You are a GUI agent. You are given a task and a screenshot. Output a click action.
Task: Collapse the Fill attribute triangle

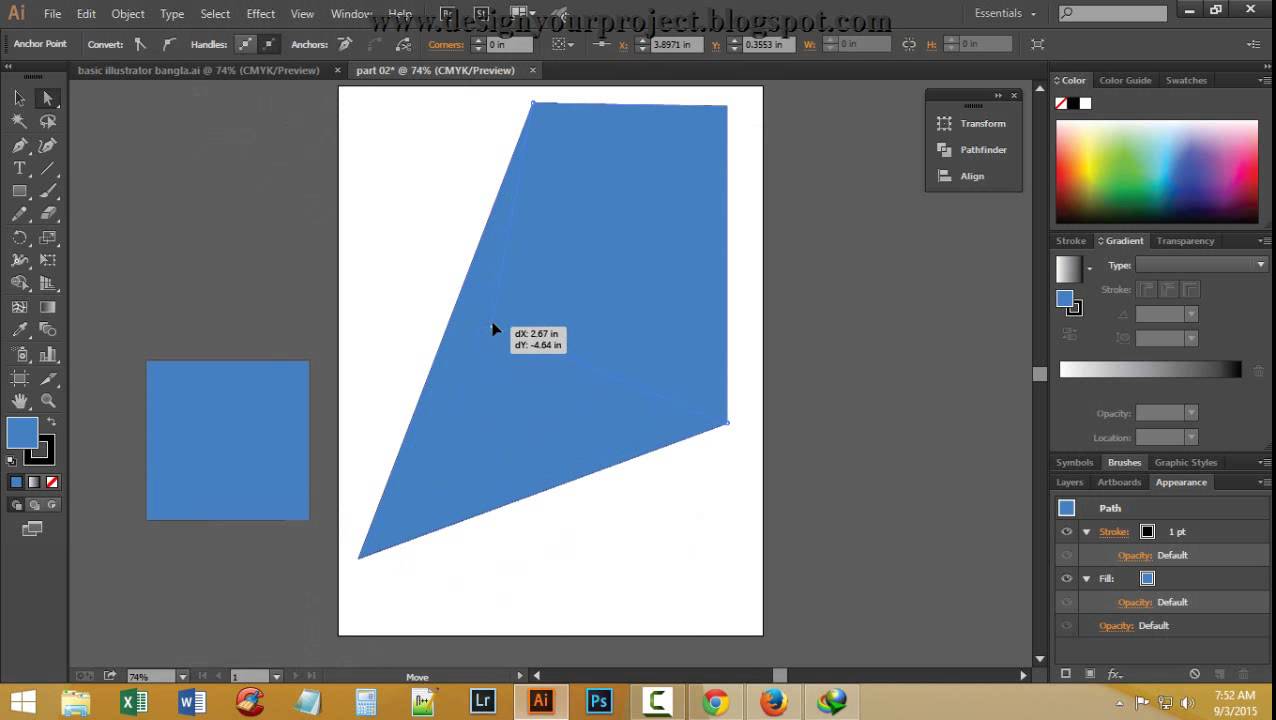coord(1086,578)
